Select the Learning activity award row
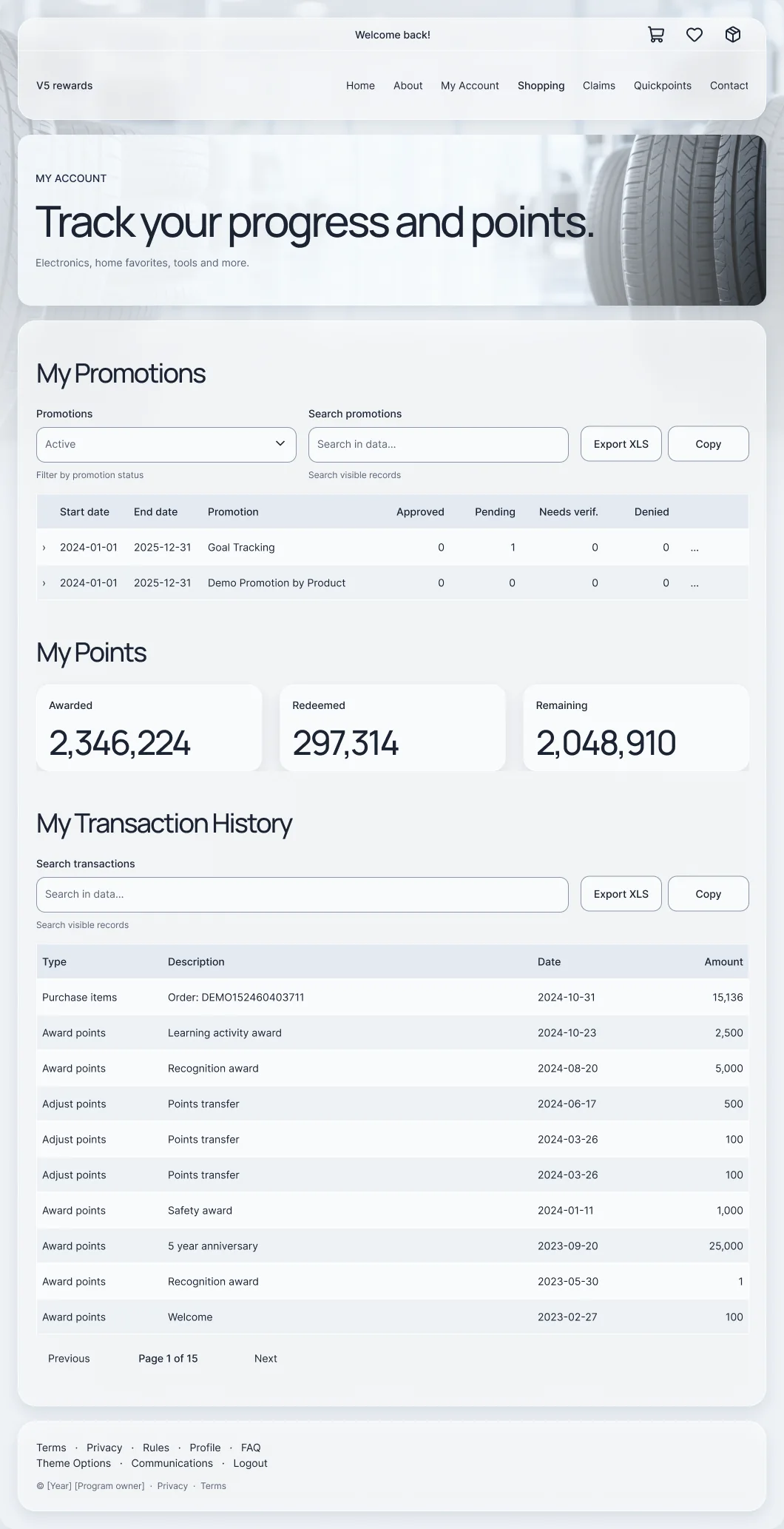Viewport: 784px width, 1529px height. point(393,1033)
